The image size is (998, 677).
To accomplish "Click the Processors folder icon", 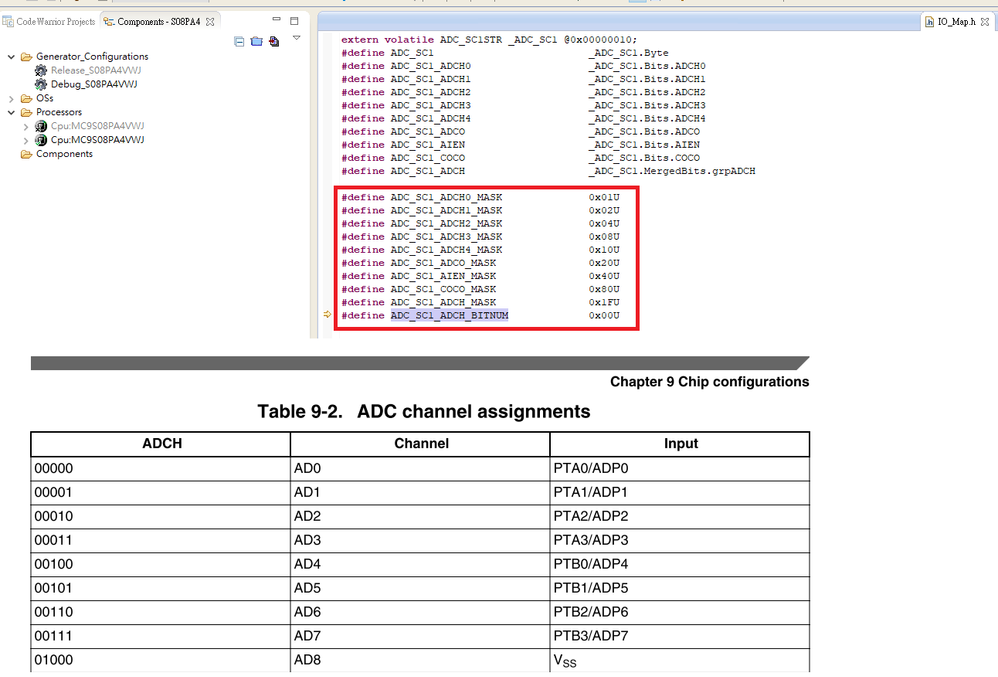I will 27,112.
